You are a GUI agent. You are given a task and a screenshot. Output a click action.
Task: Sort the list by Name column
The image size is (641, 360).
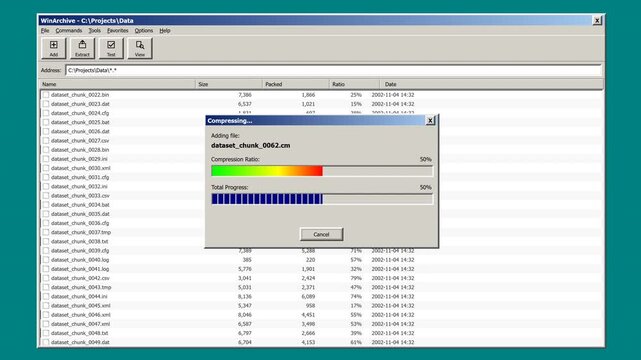coord(118,84)
